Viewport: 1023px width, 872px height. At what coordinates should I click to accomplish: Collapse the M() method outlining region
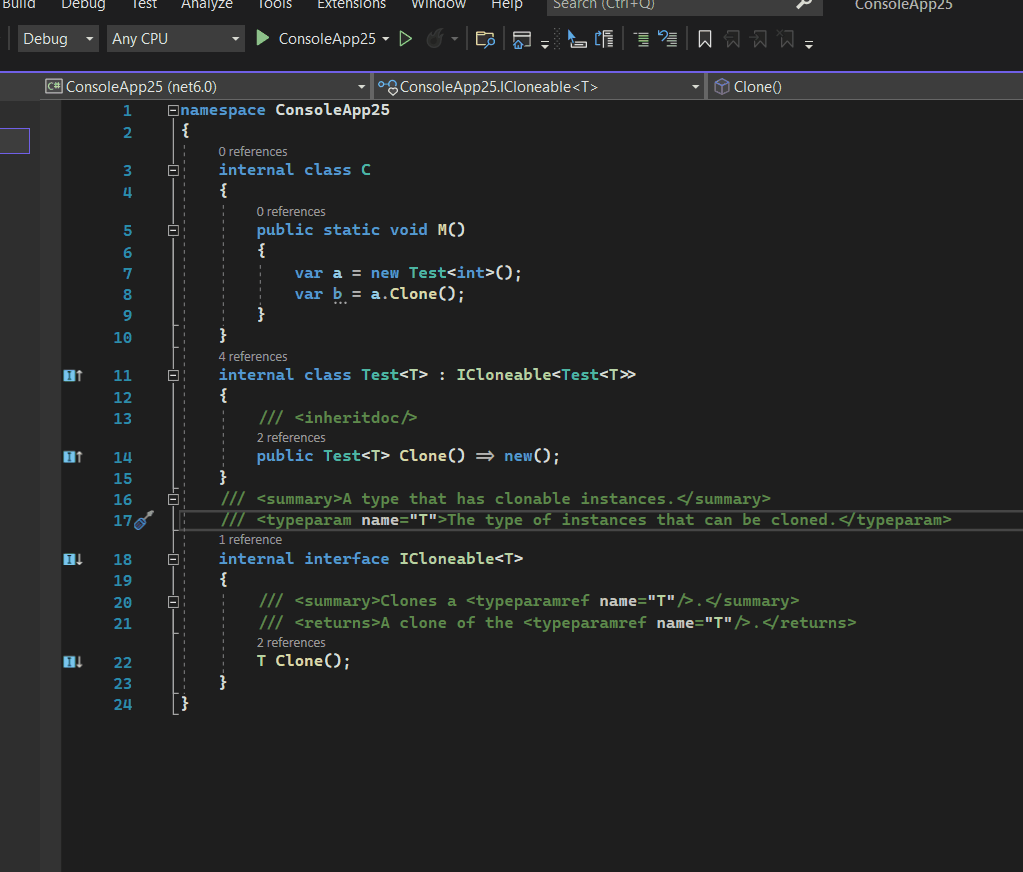tap(173, 230)
